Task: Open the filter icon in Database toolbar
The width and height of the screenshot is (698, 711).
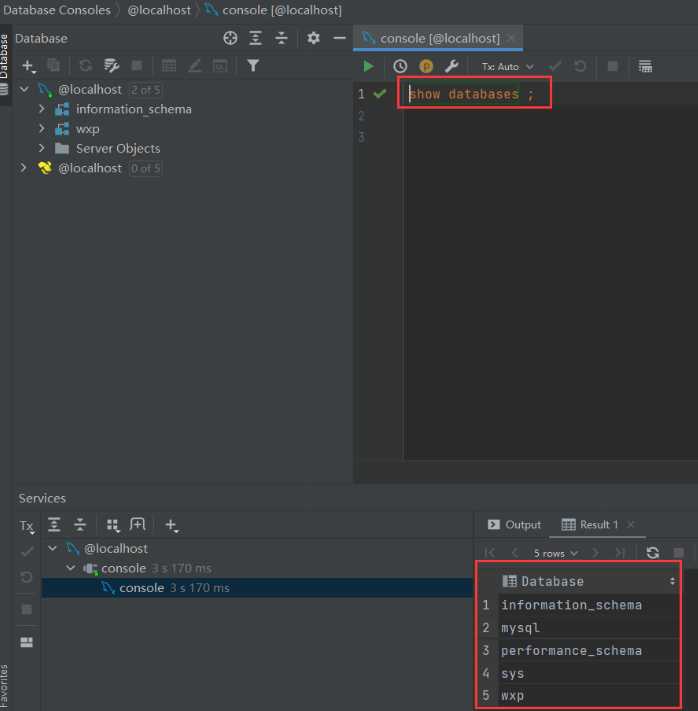Action: (253, 66)
